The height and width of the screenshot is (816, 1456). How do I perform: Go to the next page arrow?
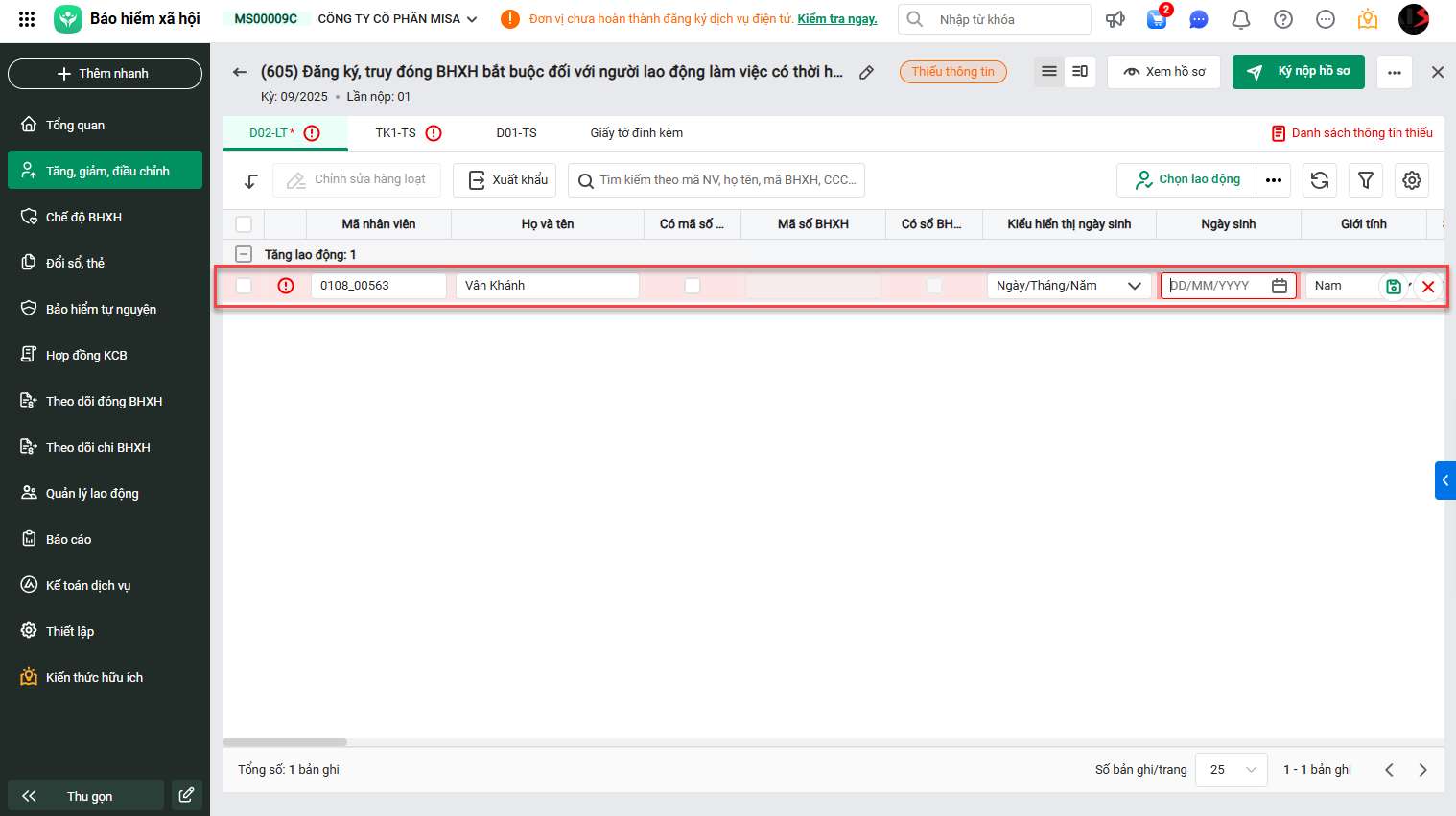click(x=1422, y=770)
